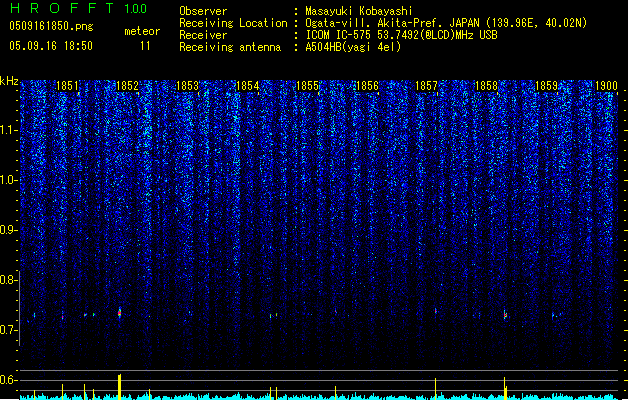The width and height of the screenshot is (629, 400).
Task: Click the 1852 time label
Action: pyautogui.click(x=127, y=85)
